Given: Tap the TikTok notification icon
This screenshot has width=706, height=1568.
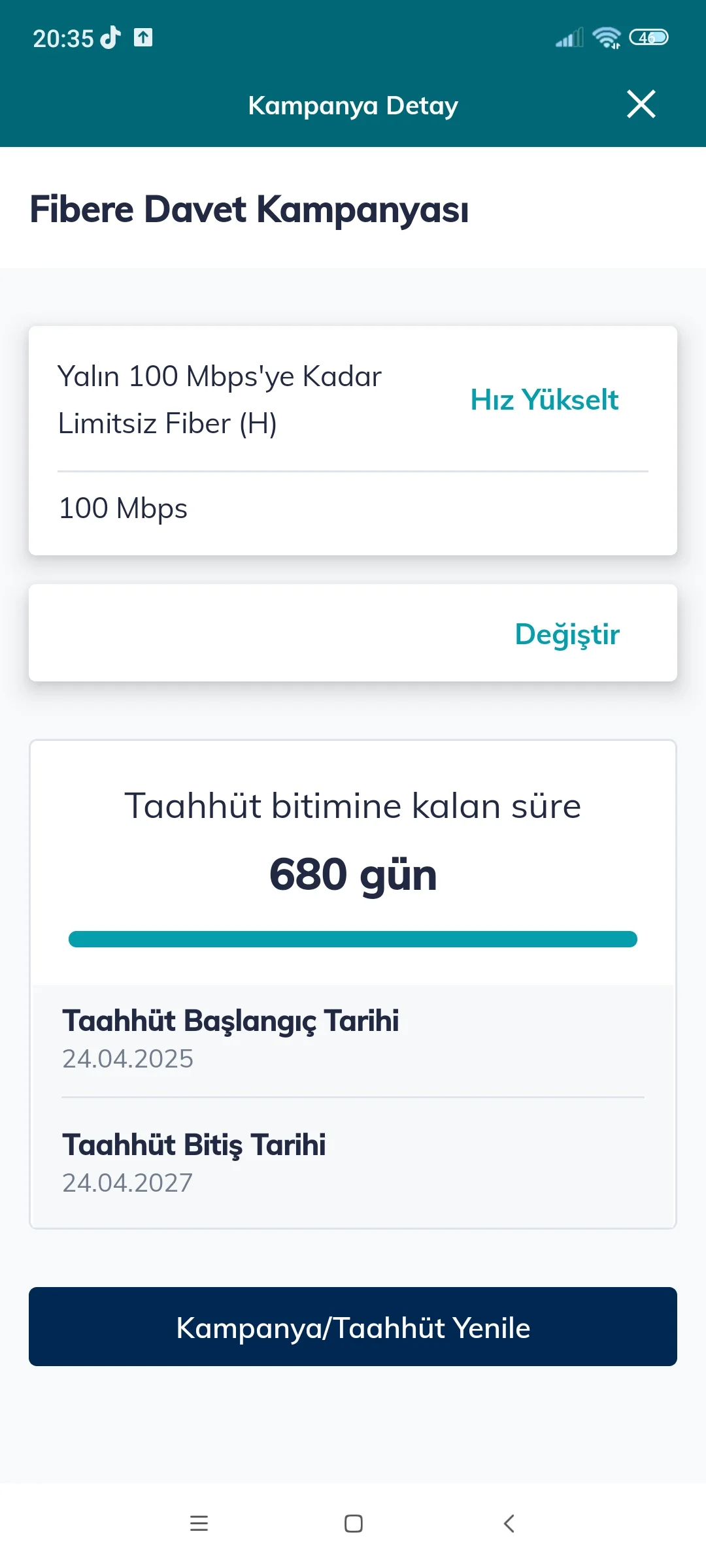Looking at the screenshot, I should 110,38.
